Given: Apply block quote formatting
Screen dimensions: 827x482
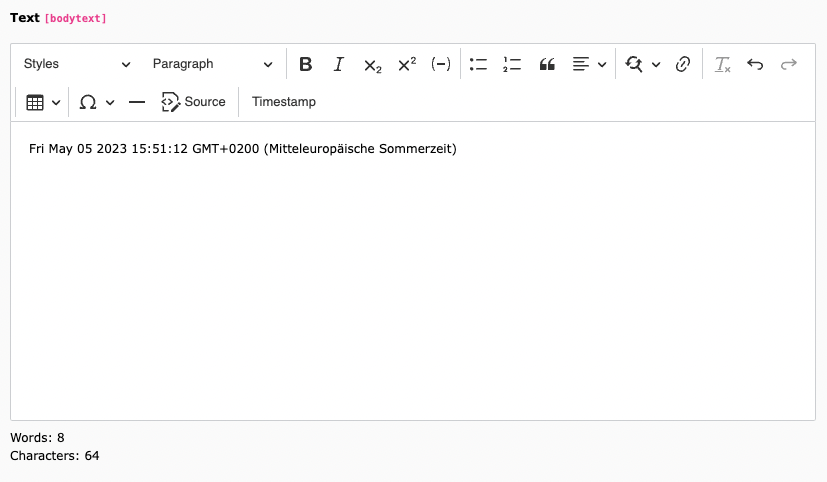Looking at the screenshot, I should (547, 64).
